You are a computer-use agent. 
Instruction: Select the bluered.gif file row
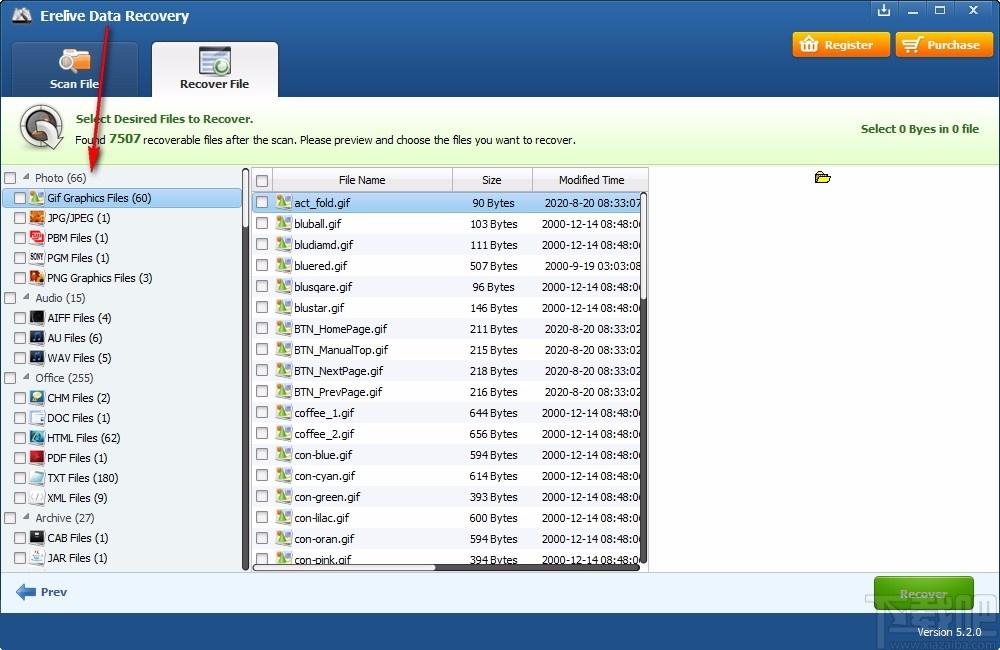446,265
